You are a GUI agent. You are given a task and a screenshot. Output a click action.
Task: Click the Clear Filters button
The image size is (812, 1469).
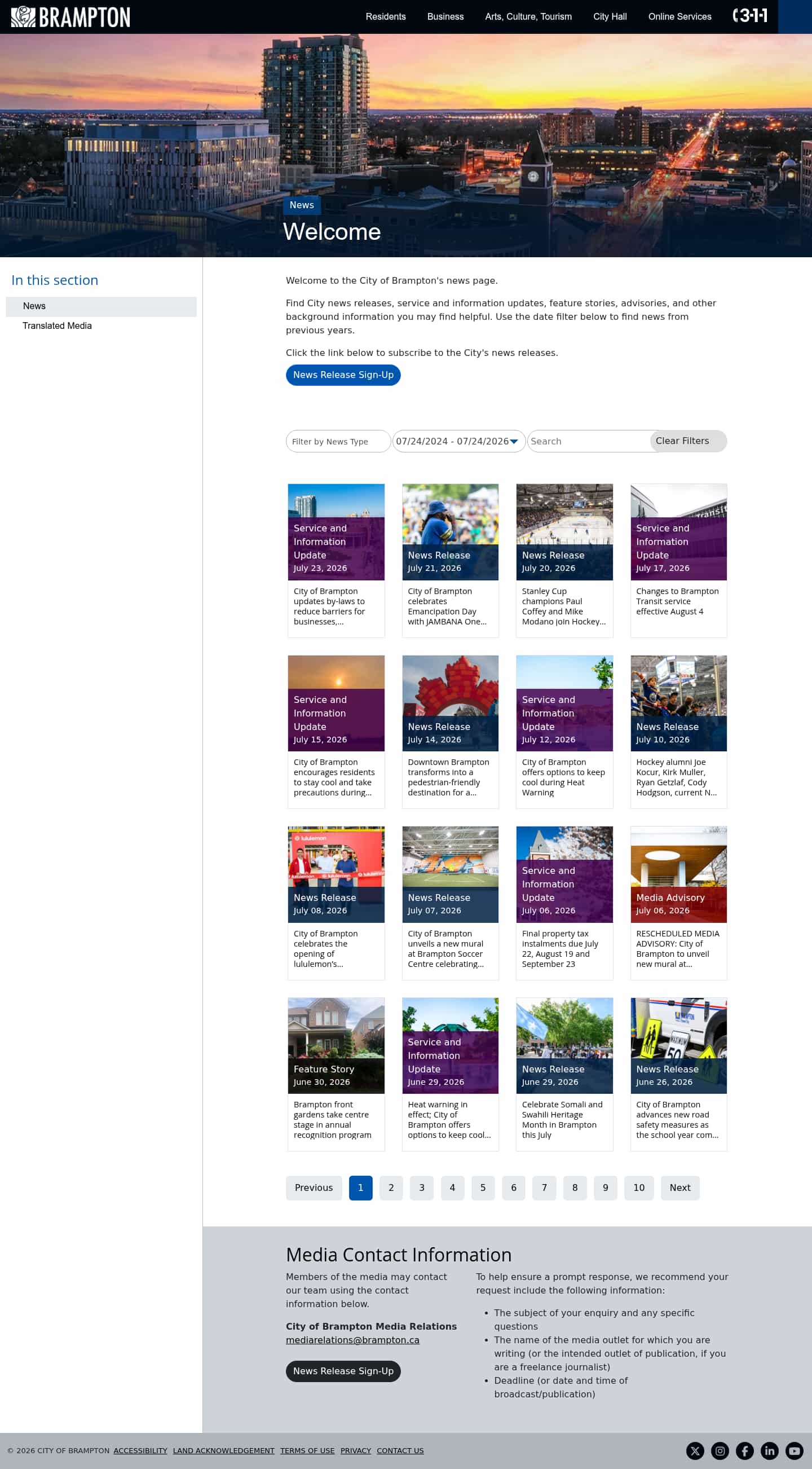tap(688, 441)
